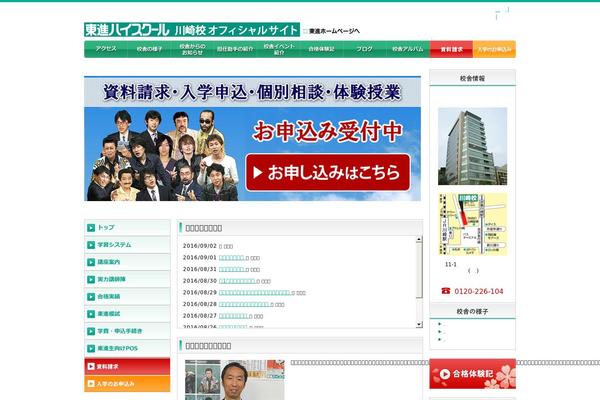
Task: Click the staff photo thumbnail below news
Action: (x=235, y=380)
